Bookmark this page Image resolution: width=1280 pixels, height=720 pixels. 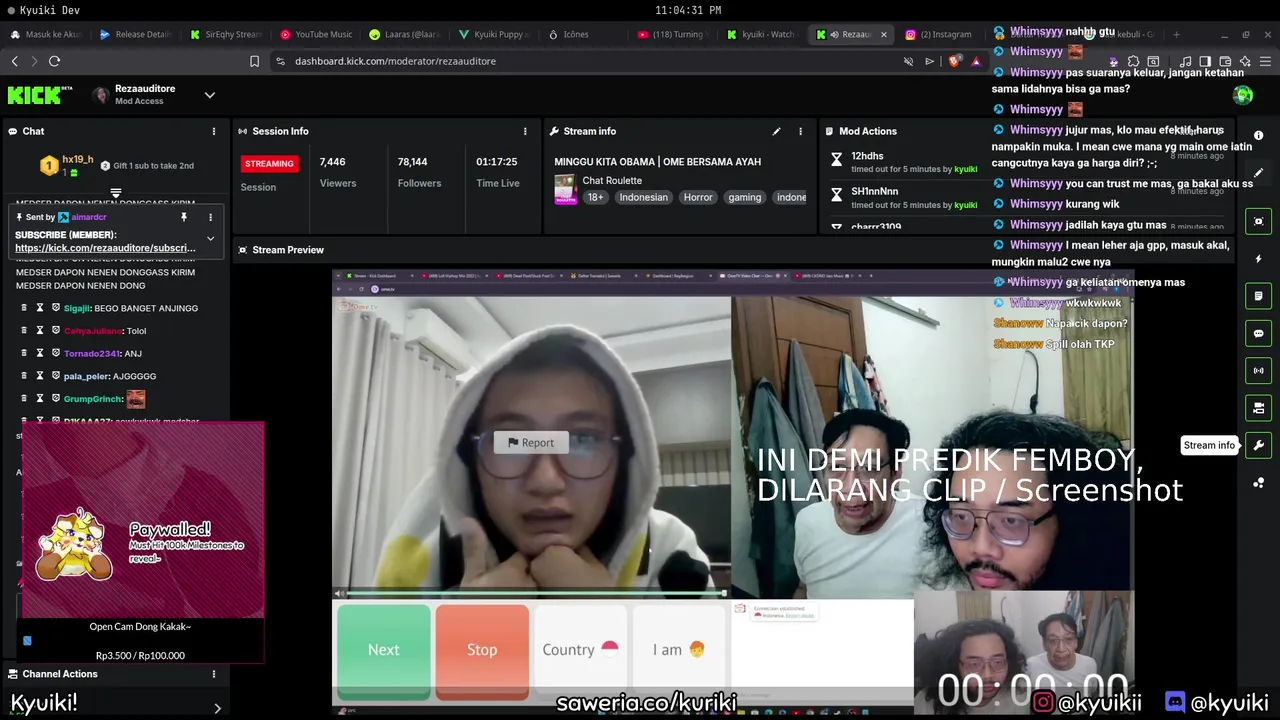coord(254,61)
